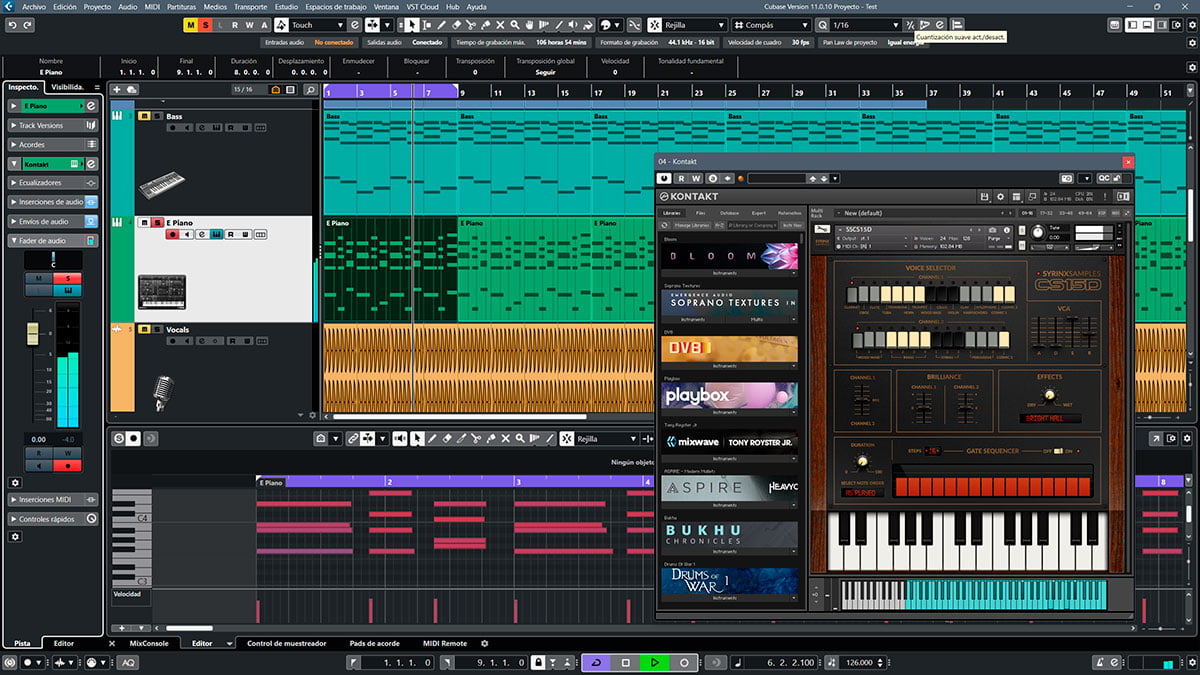1200x675 pixels.
Task: Enable record on the E Piano track
Action: coord(172,235)
